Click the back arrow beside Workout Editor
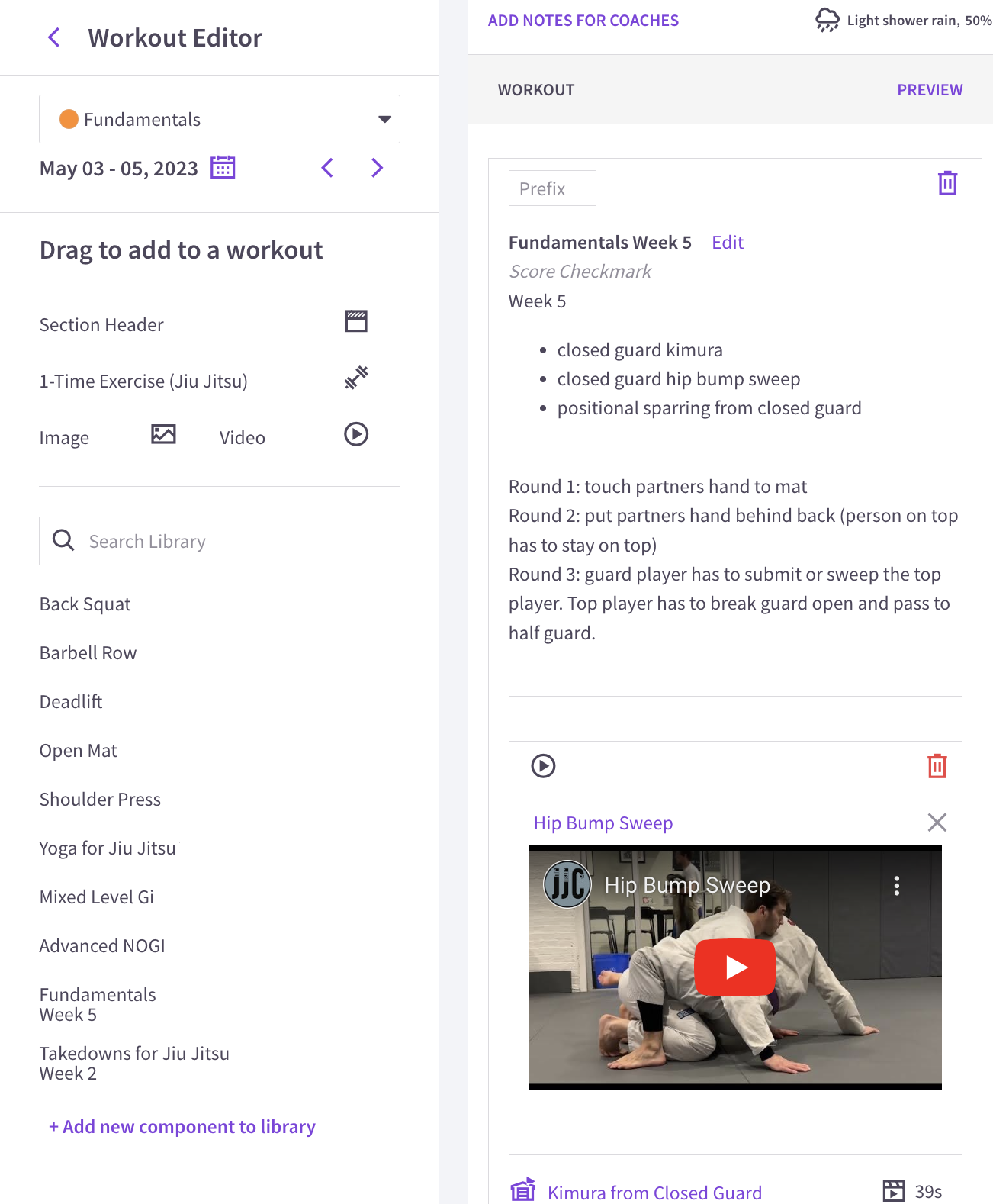 pos(54,37)
